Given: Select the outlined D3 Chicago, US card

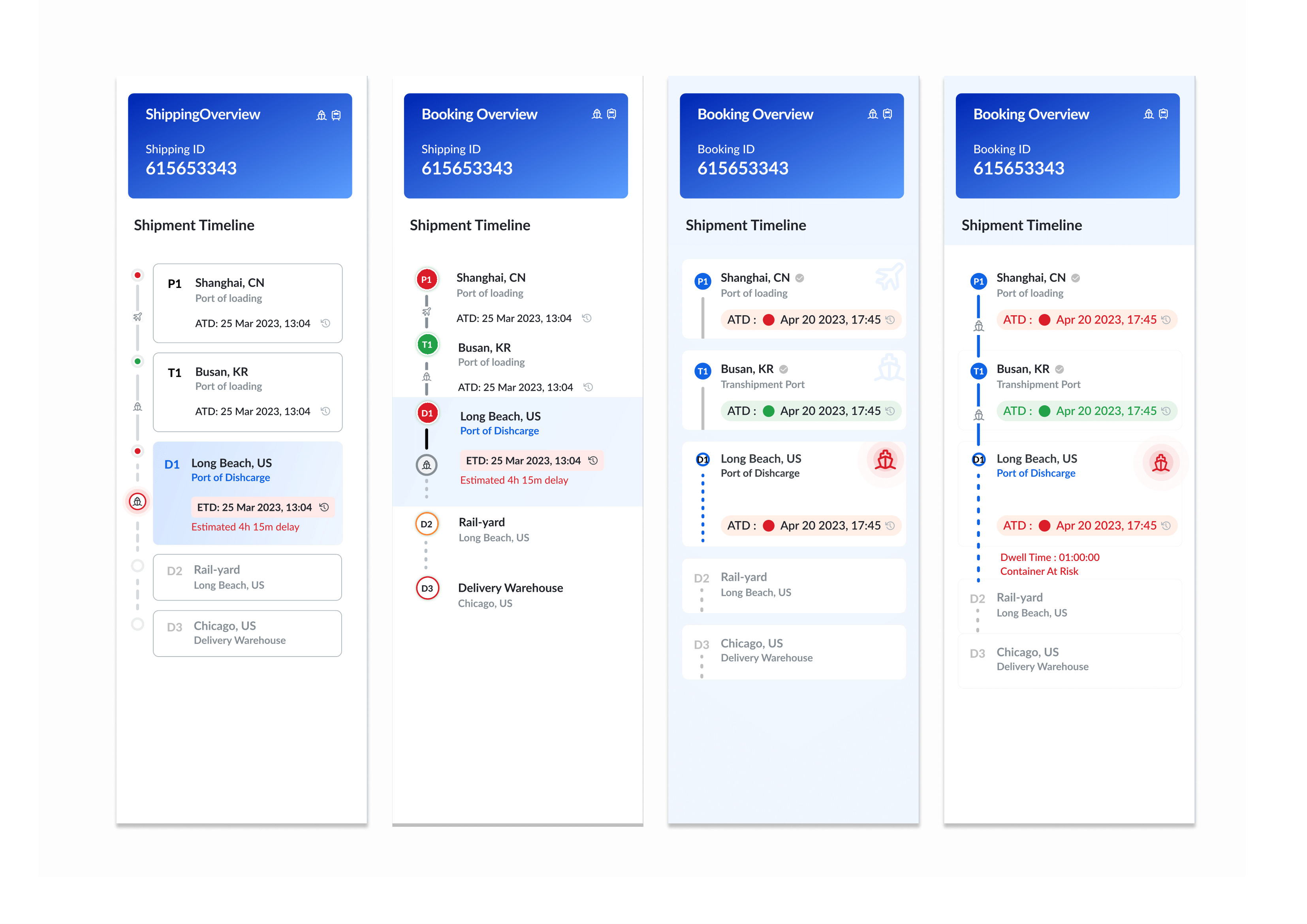Looking at the screenshot, I should [x=248, y=634].
